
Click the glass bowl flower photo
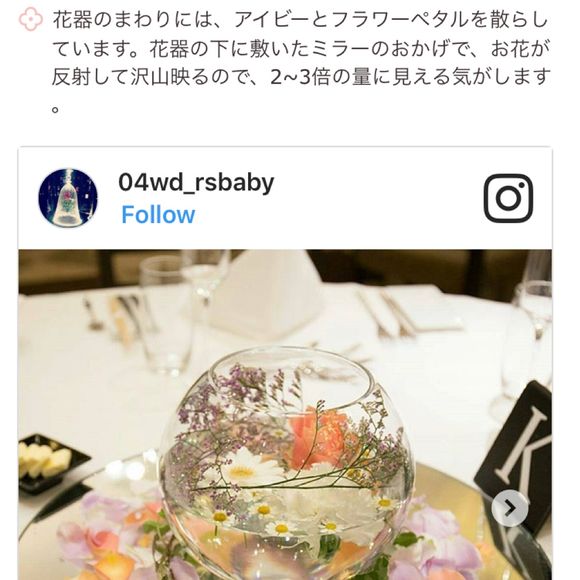tap(285, 415)
